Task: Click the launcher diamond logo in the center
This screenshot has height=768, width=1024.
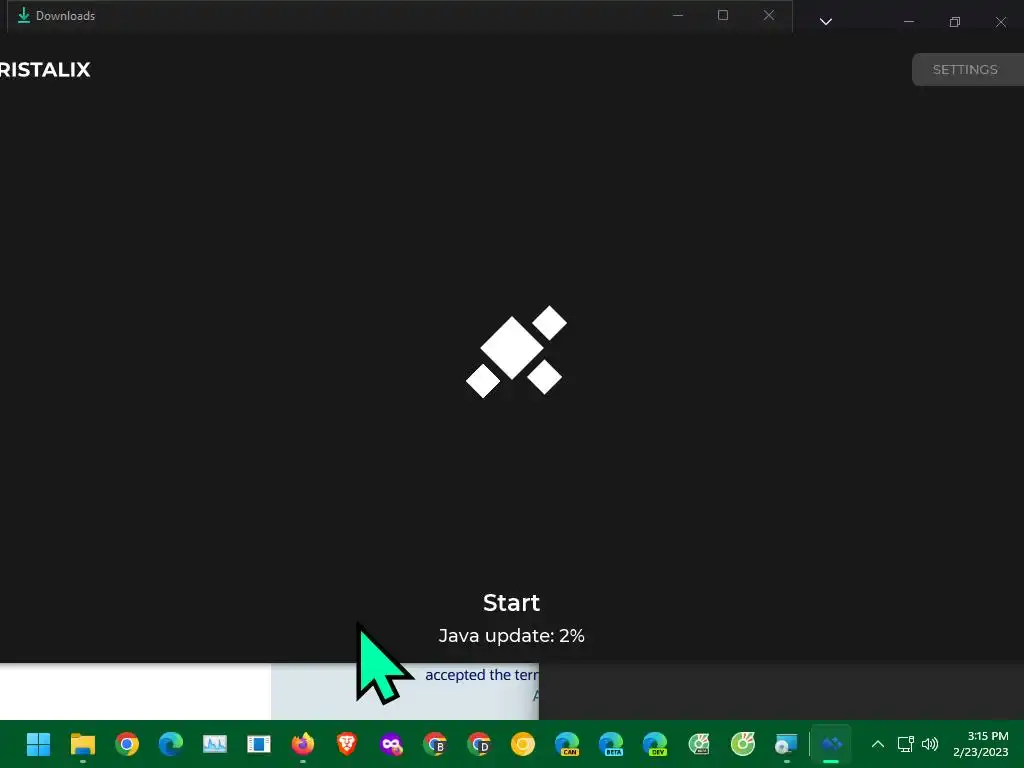Action: 516,351
